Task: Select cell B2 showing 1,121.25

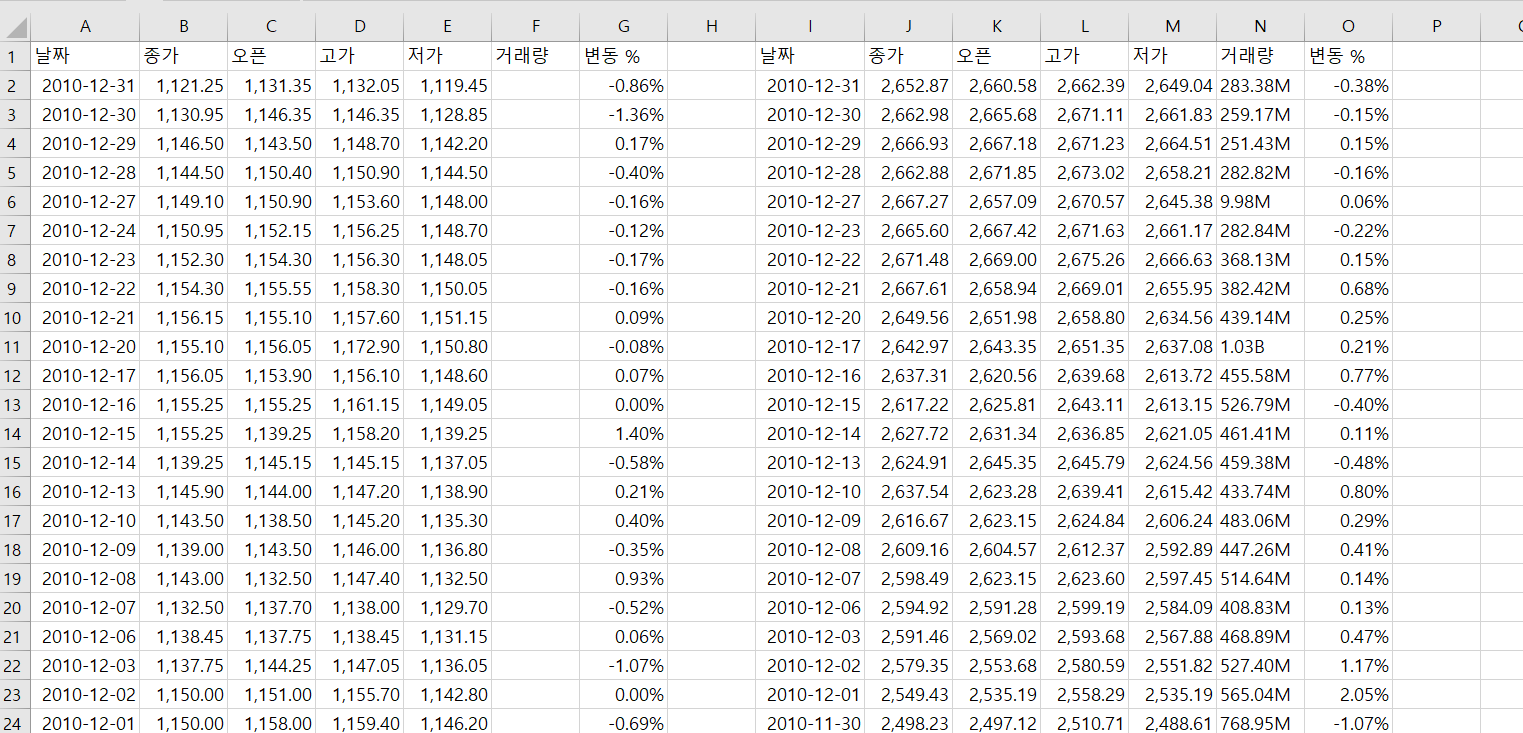Action: [184, 85]
